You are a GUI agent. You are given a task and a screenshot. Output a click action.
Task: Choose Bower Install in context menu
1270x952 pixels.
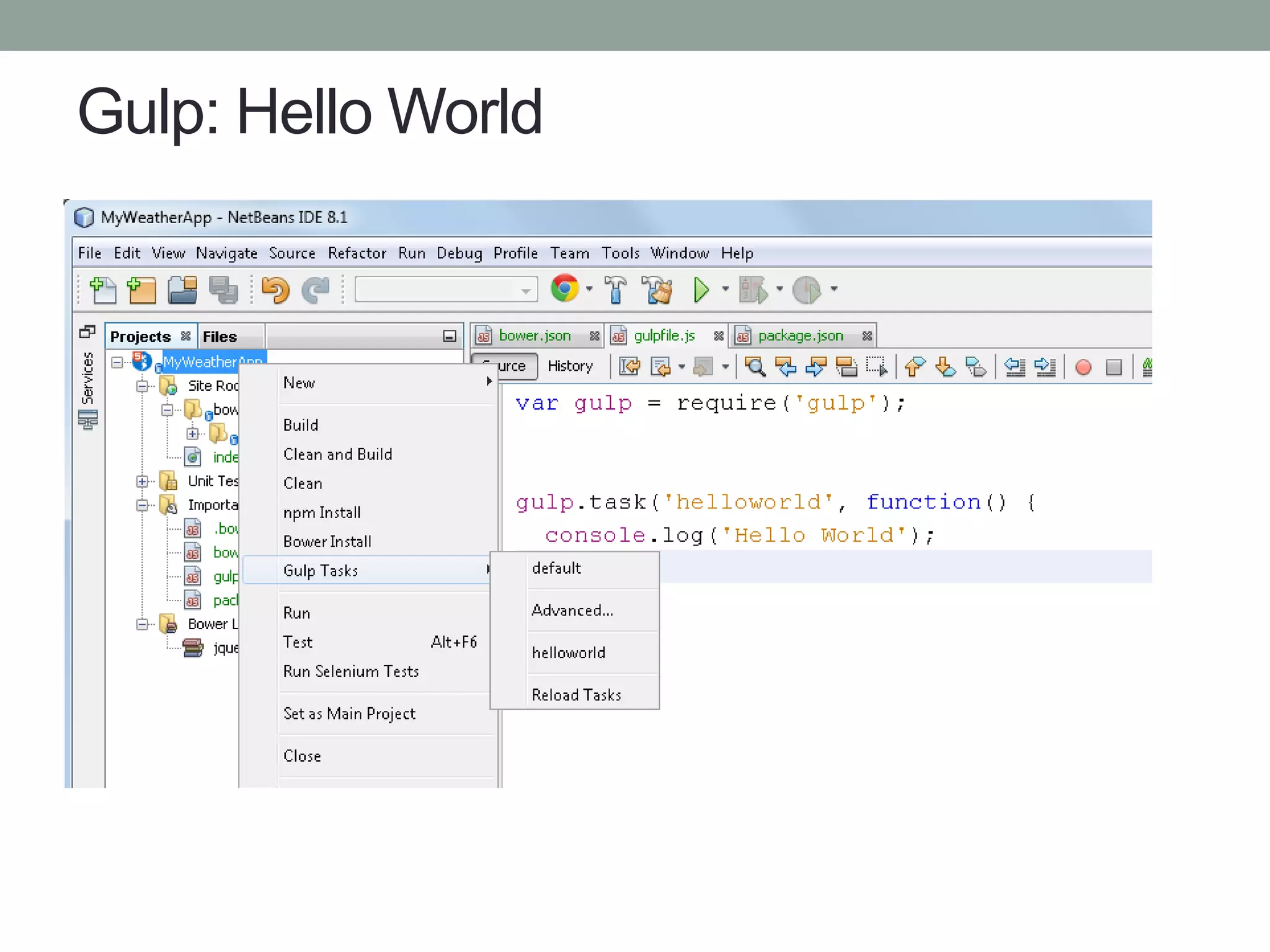pyautogui.click(x=327, y=542)
